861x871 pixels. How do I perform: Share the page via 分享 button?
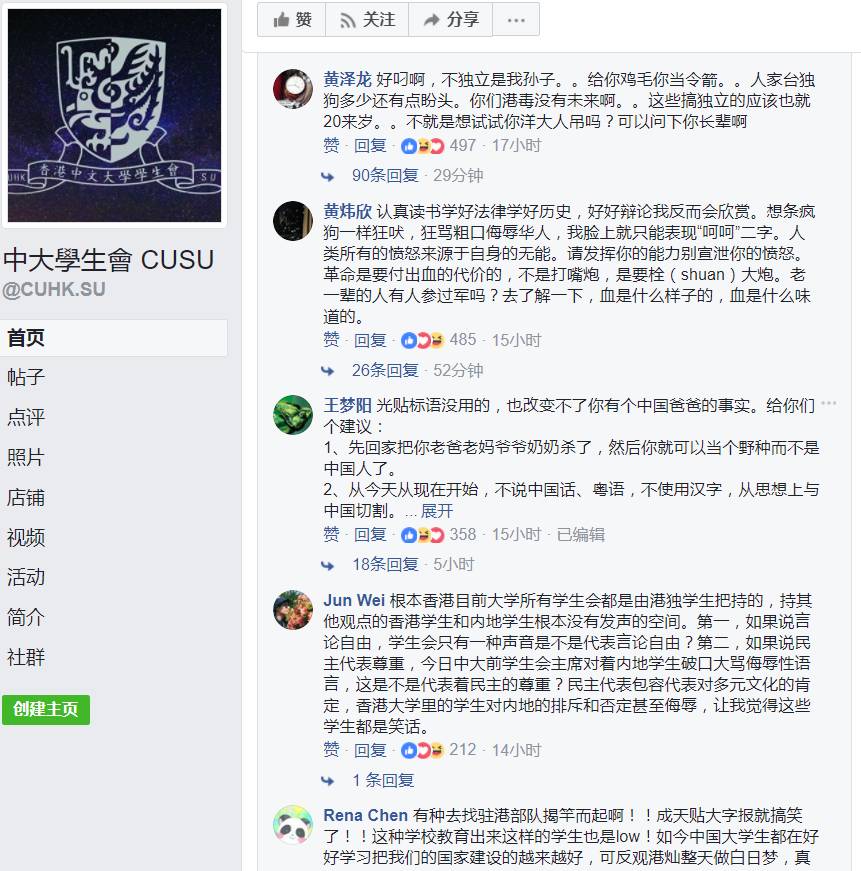click(x=450, y=20)
